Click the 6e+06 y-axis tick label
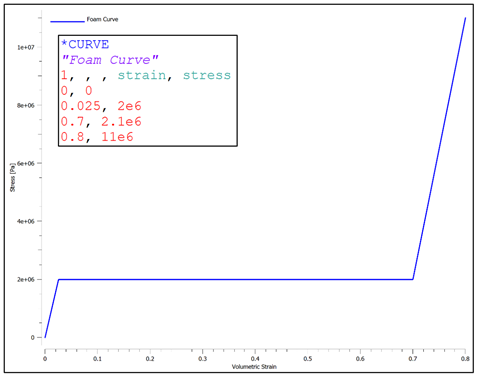Viewport: 478px width, 379px height. (x=26, y=163)
